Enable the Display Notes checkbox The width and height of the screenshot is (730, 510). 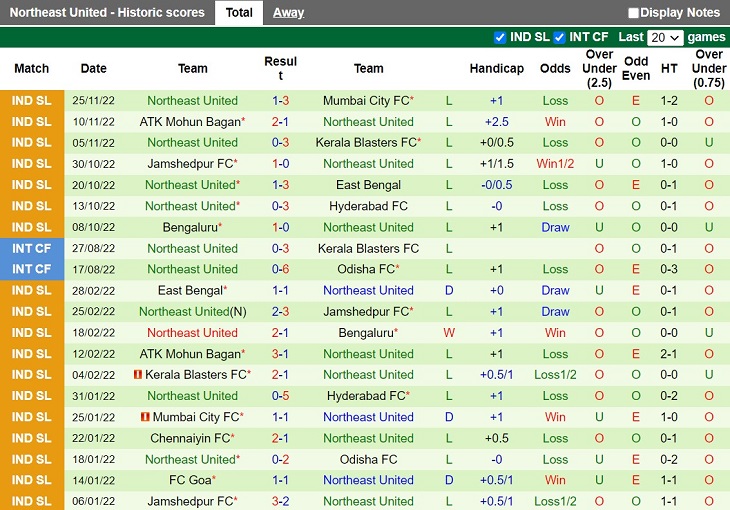click(x=633, y=13)
